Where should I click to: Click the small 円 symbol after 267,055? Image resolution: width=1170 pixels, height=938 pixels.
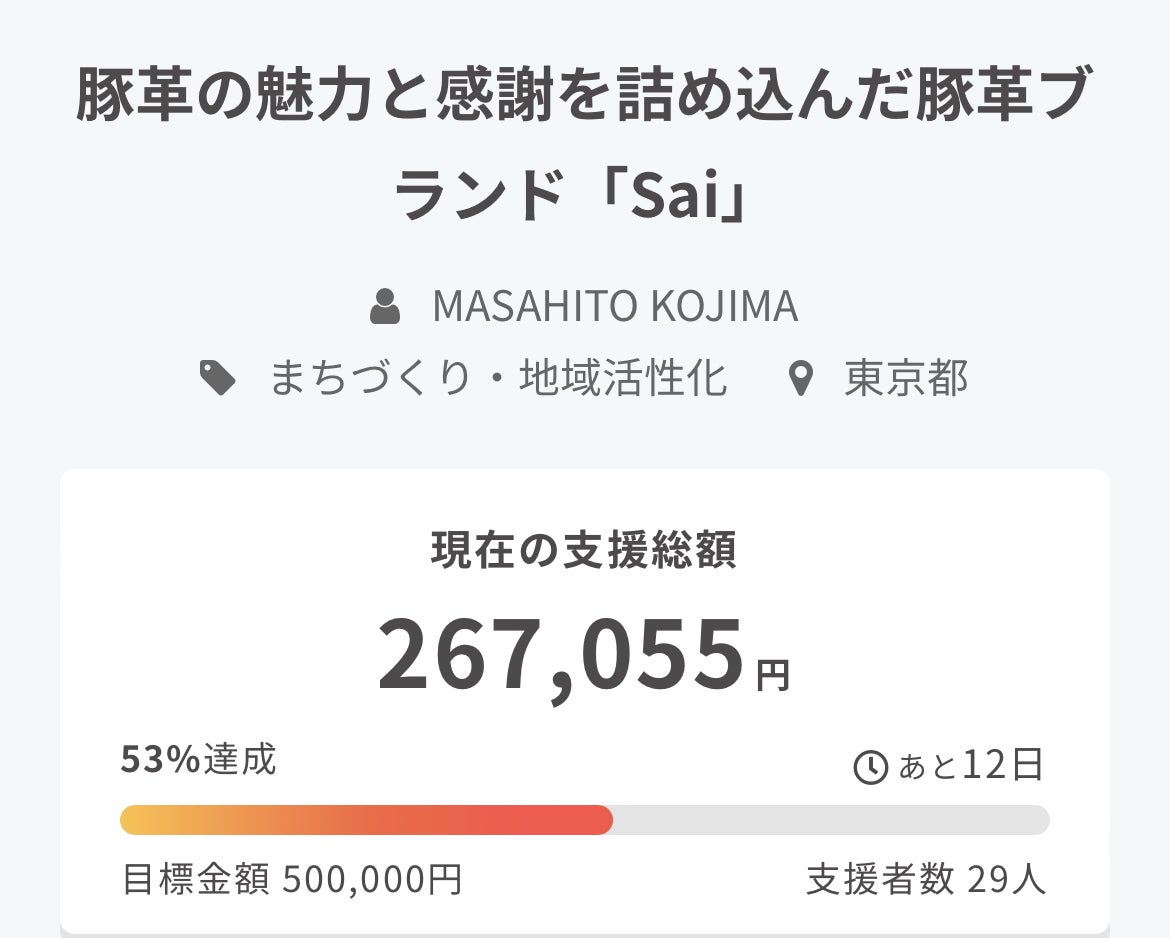(x=773, y=677)
